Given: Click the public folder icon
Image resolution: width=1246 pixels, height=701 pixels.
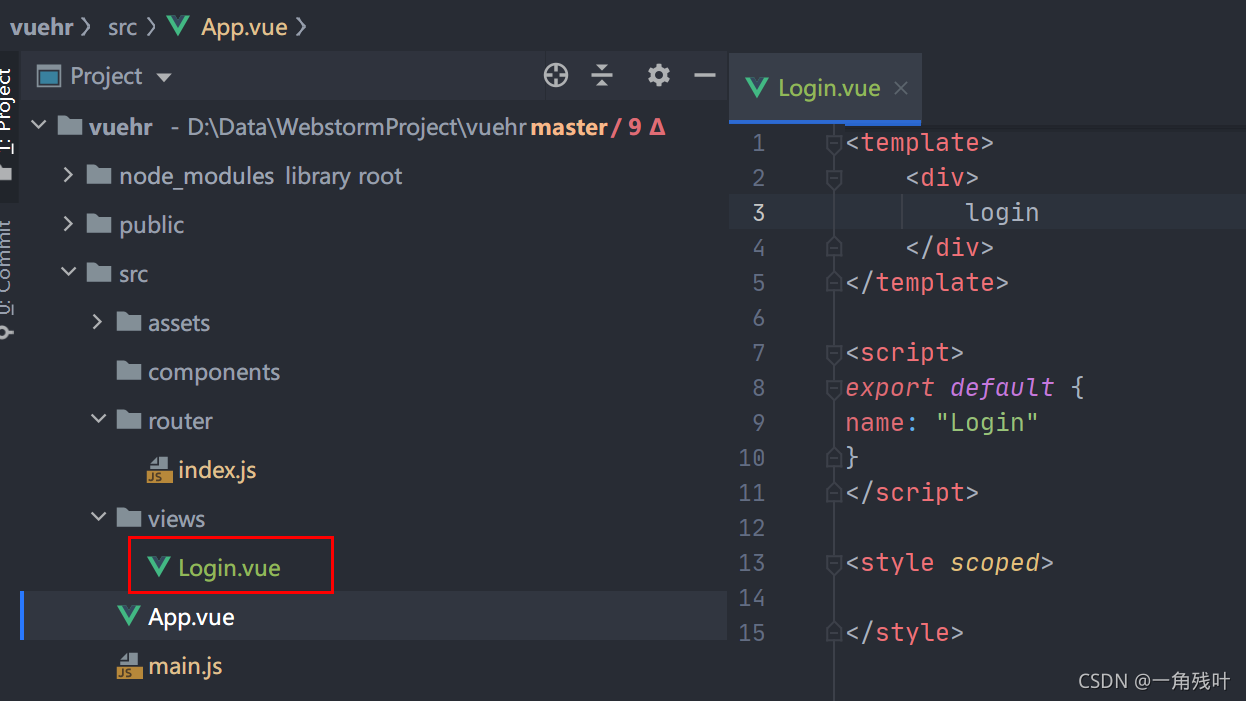Looking at the screenshot, I should click(99, 225).
